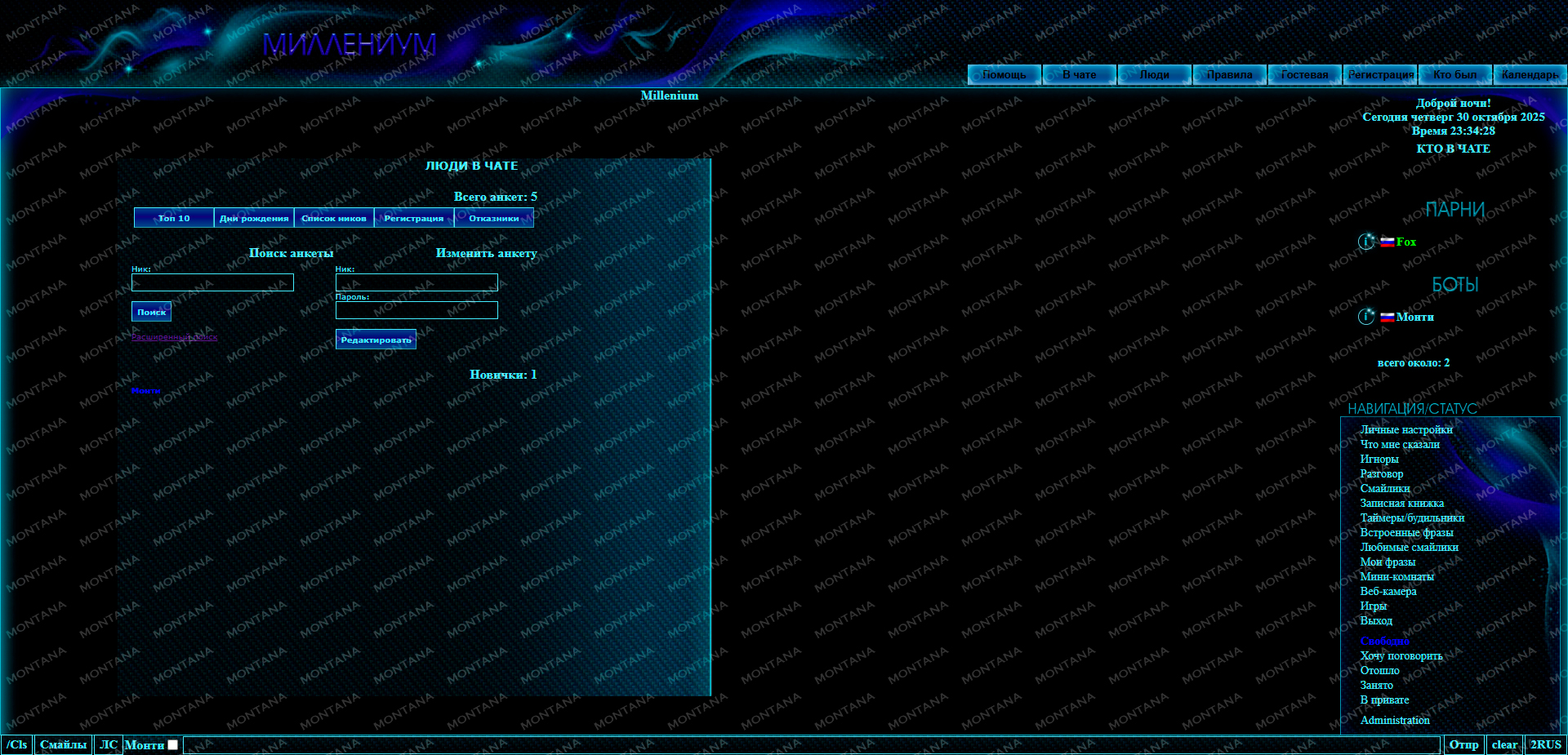Click the Редактировать button
1568x755 pixels.
tap(376, 340)
